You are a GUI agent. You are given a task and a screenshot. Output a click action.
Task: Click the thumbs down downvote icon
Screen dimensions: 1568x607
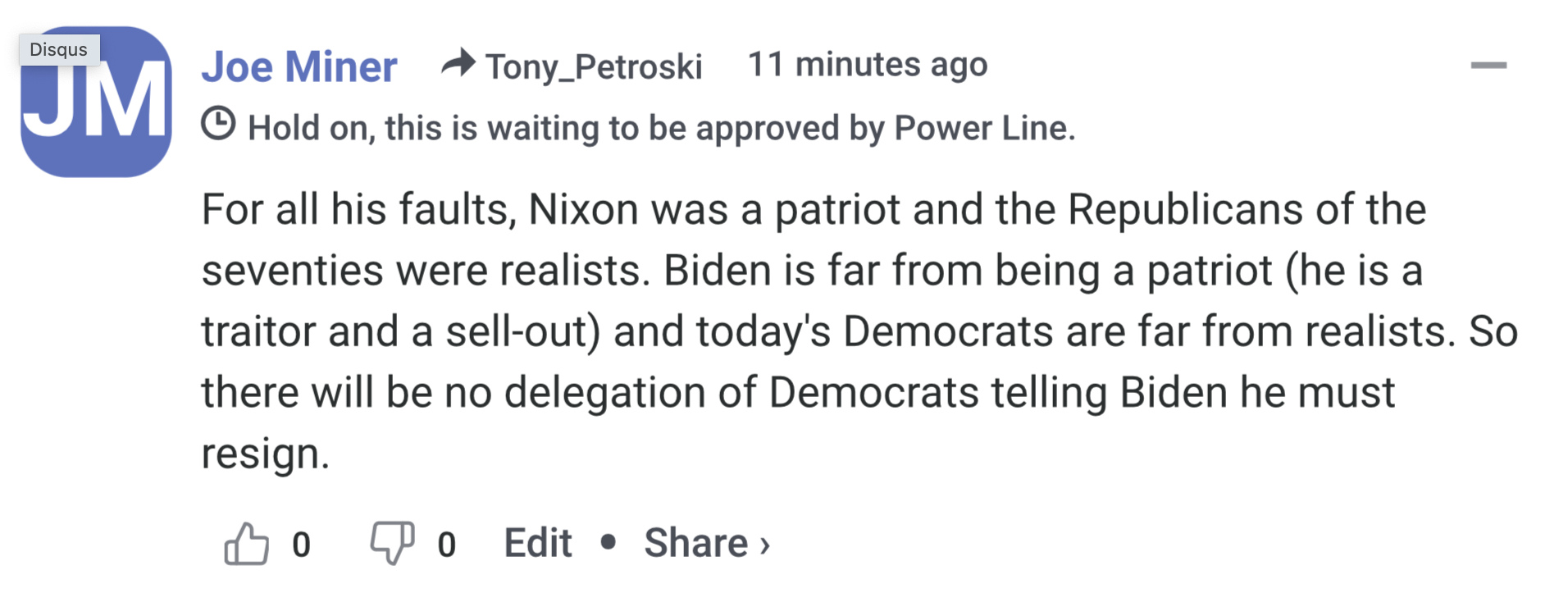point(392,542)
